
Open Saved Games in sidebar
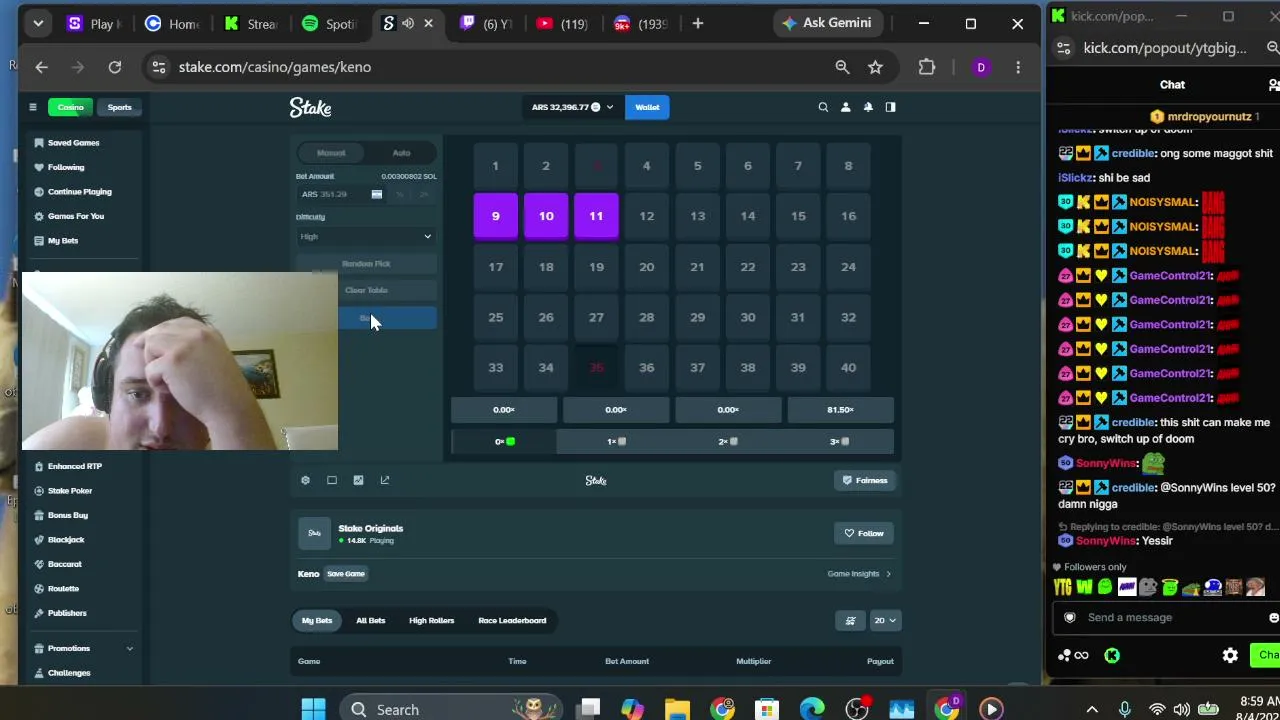click(74, 143)
